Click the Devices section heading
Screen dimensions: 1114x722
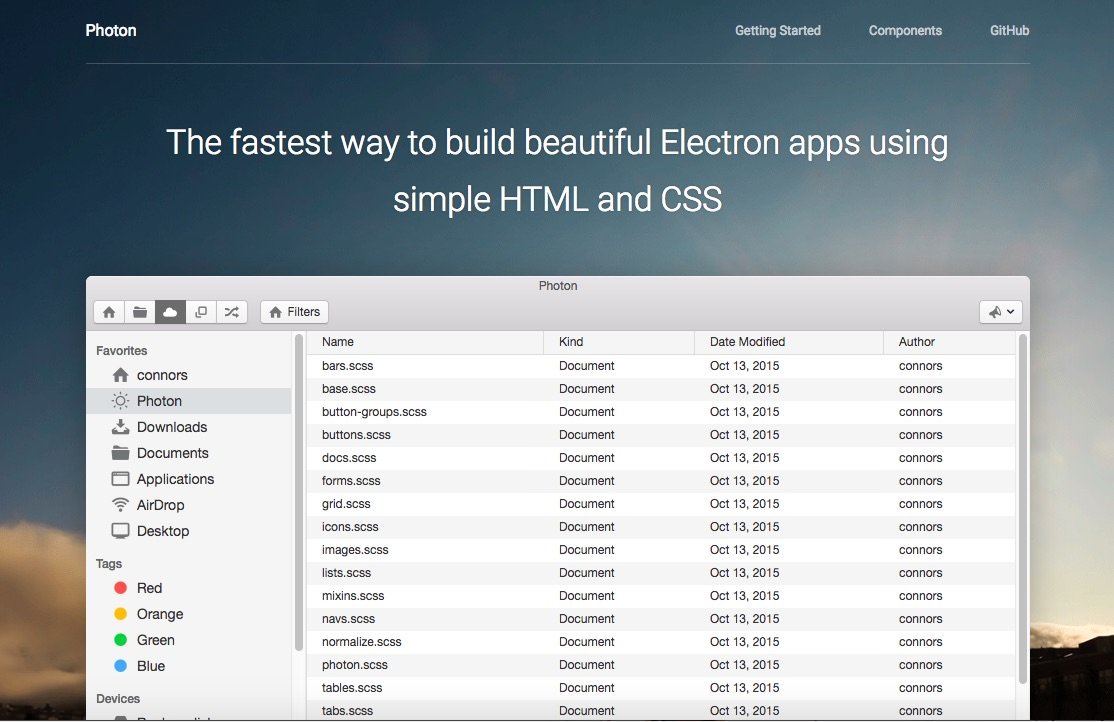[118, 699]
